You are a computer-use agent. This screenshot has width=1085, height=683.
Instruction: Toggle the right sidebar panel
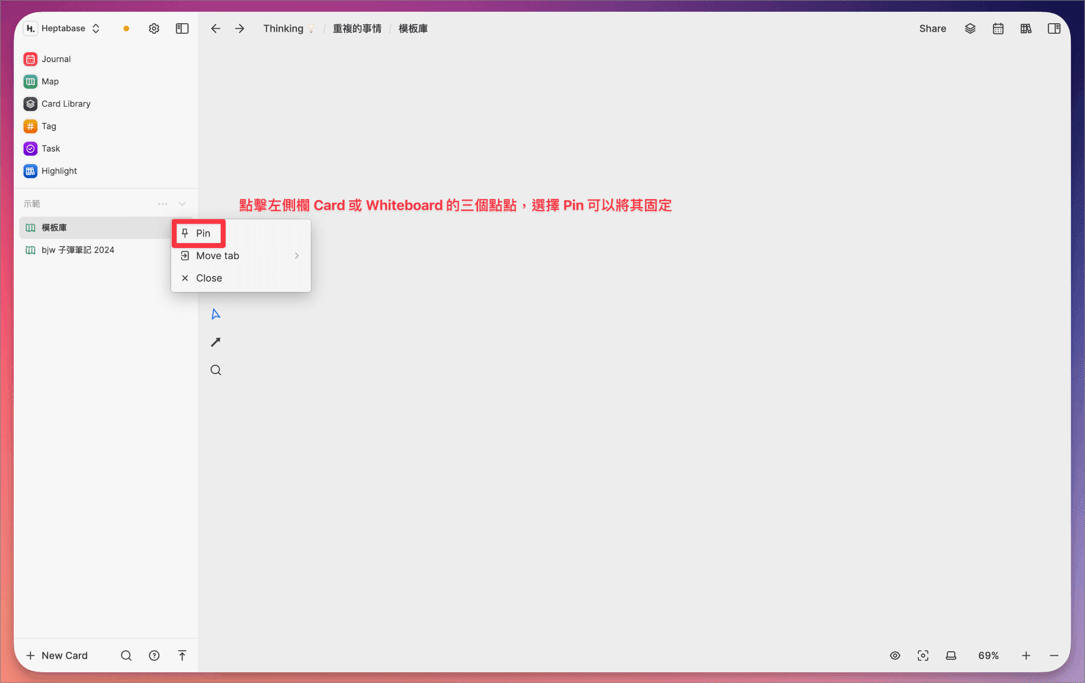[x=1054, y=28]
